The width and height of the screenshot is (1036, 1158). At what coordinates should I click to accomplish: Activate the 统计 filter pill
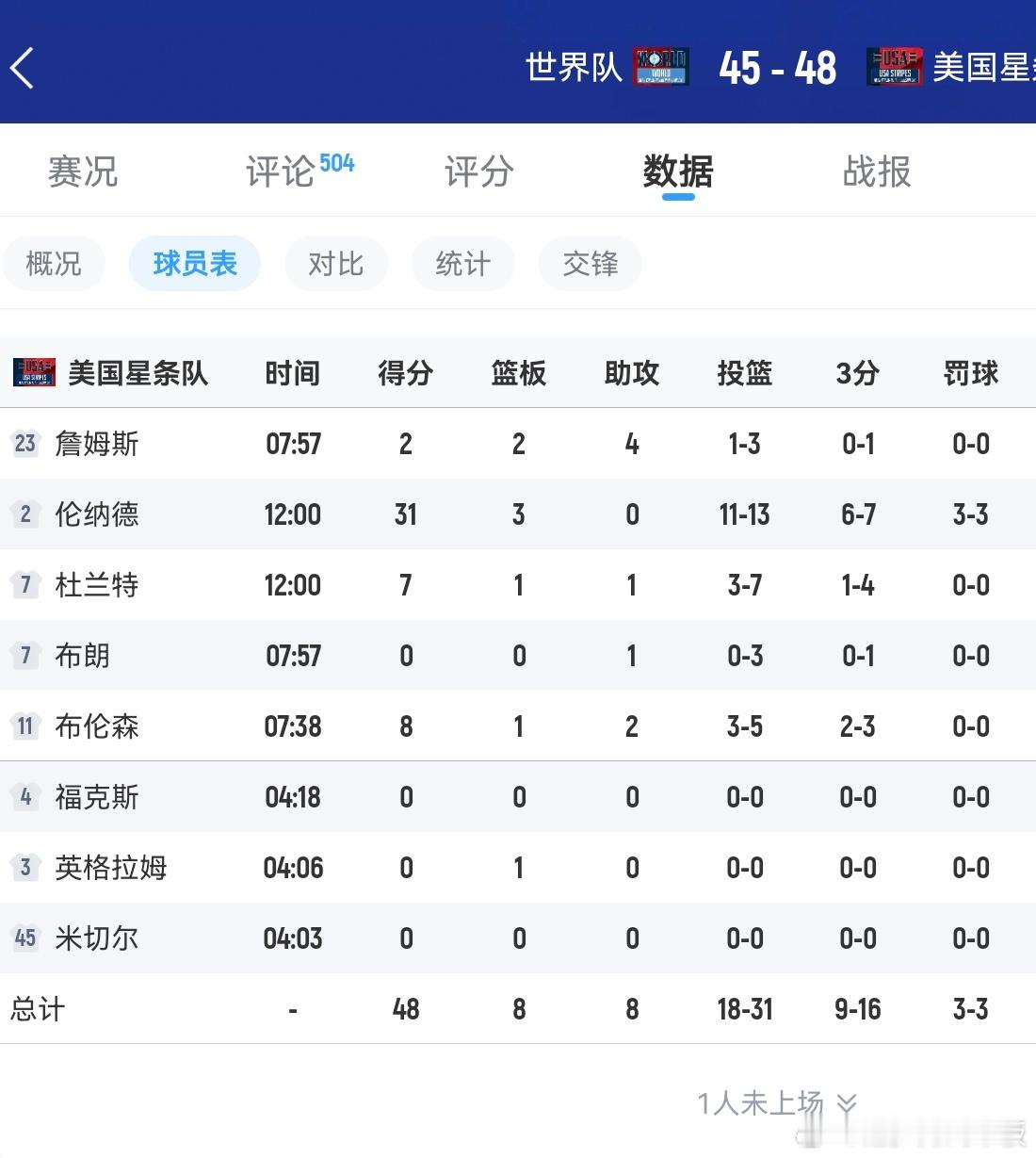click(x=462, y=264)
